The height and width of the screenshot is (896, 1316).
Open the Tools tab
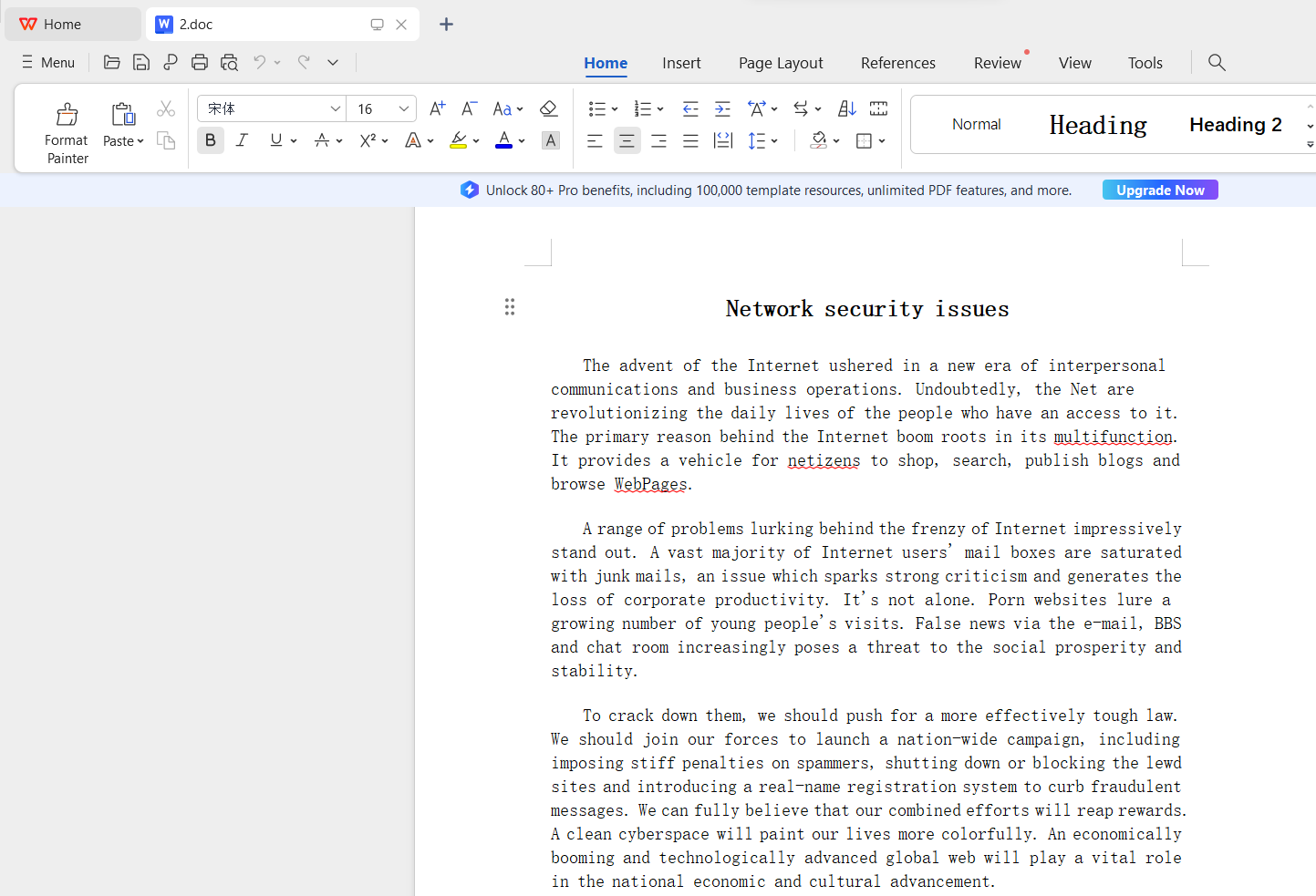[1145, 63]
